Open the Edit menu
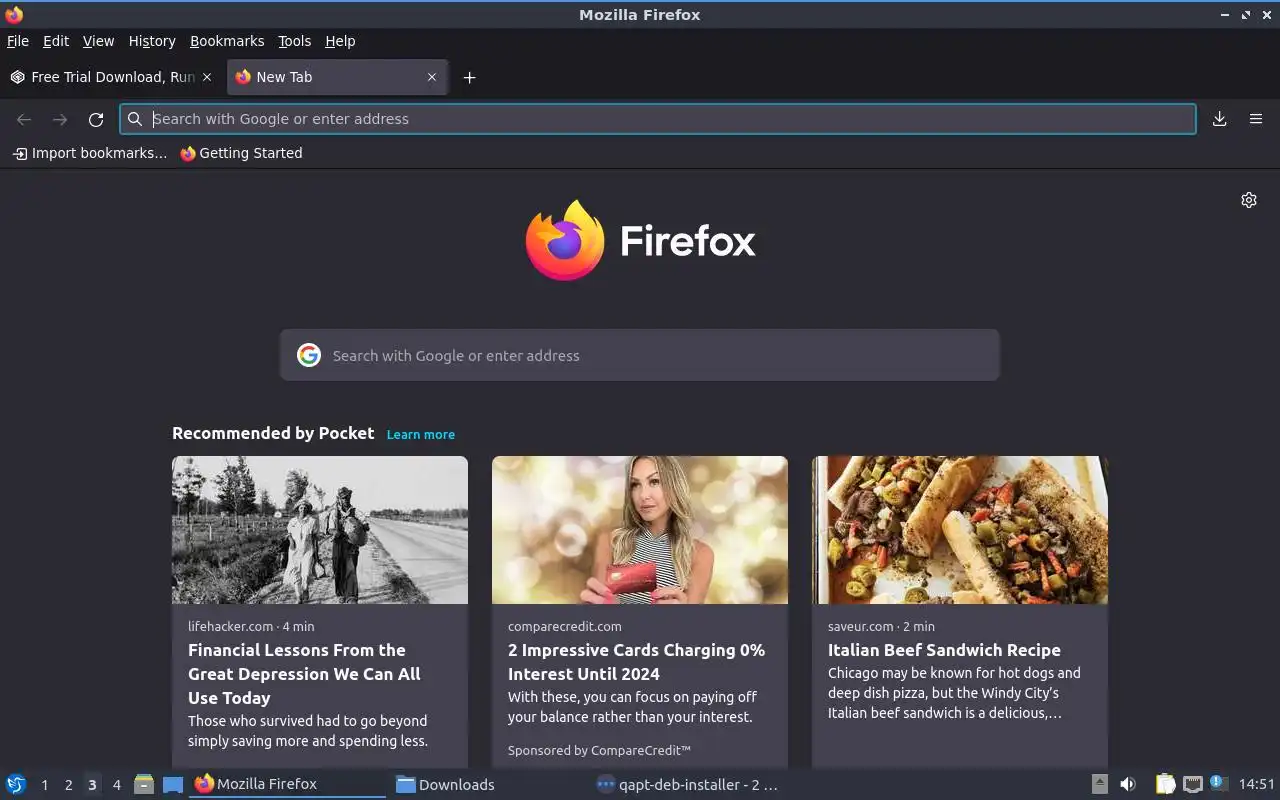Screen dimensions: 1280x800 point(56,41)
